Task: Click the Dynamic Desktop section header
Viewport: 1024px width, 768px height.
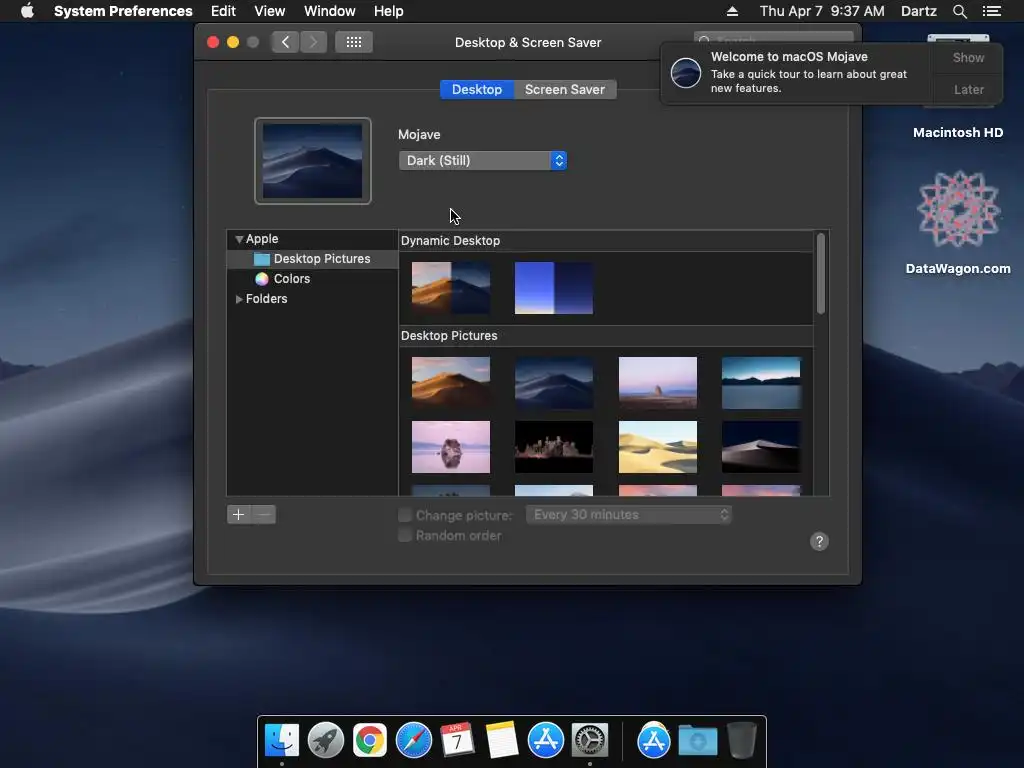Action: (451, 241)
